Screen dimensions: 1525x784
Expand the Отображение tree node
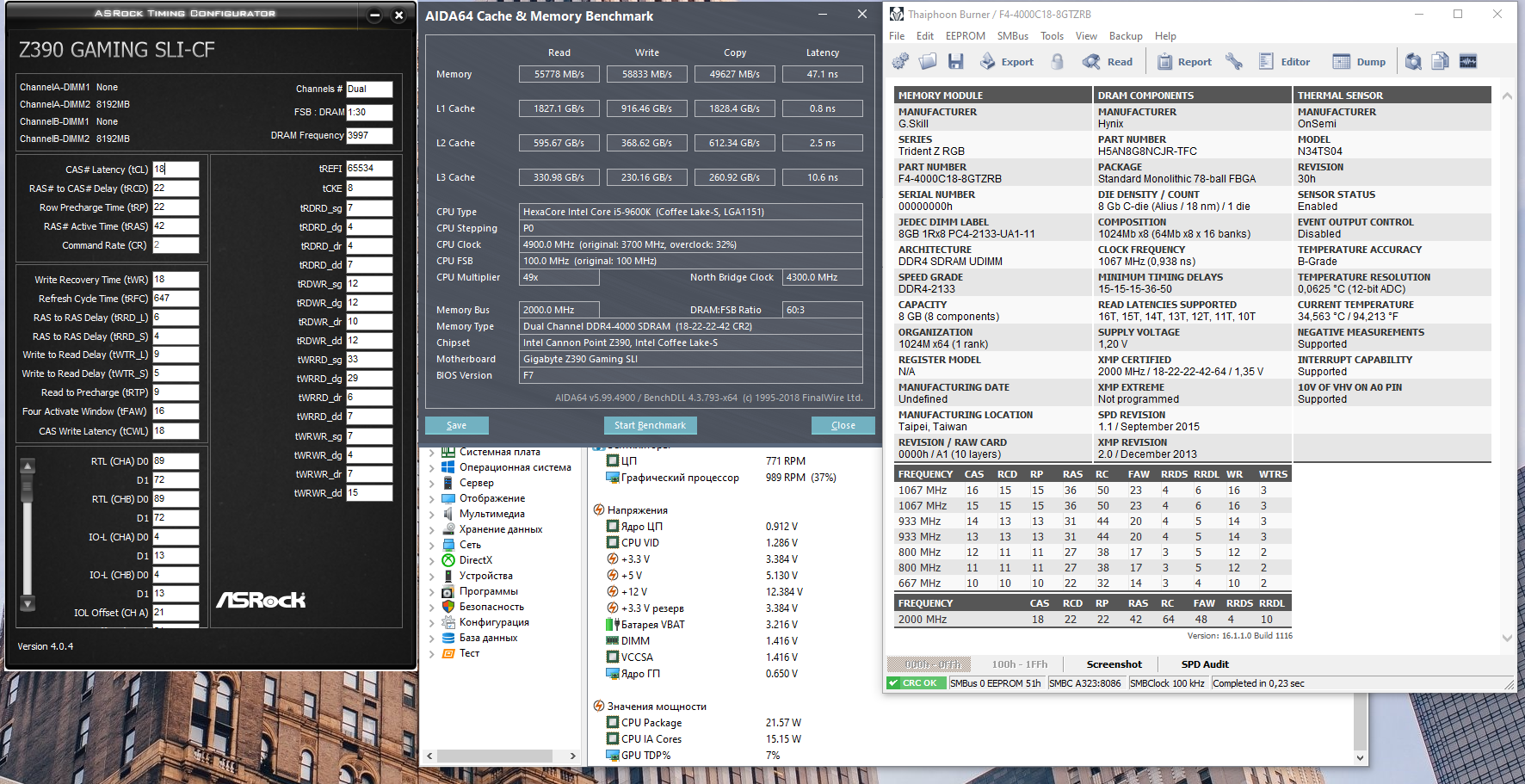[431, 498]
